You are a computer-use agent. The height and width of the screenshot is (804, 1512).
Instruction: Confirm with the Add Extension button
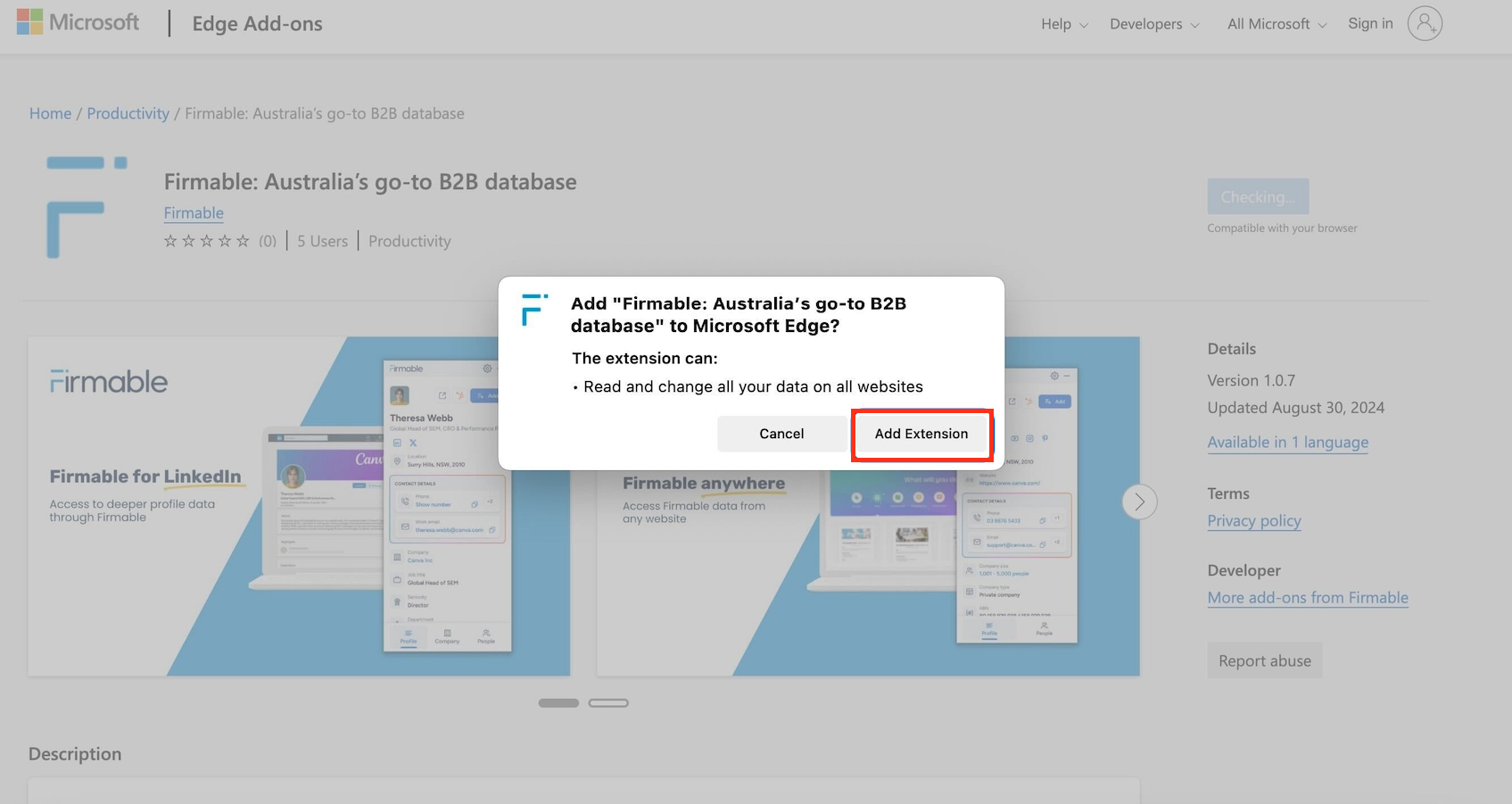[921, 434]
